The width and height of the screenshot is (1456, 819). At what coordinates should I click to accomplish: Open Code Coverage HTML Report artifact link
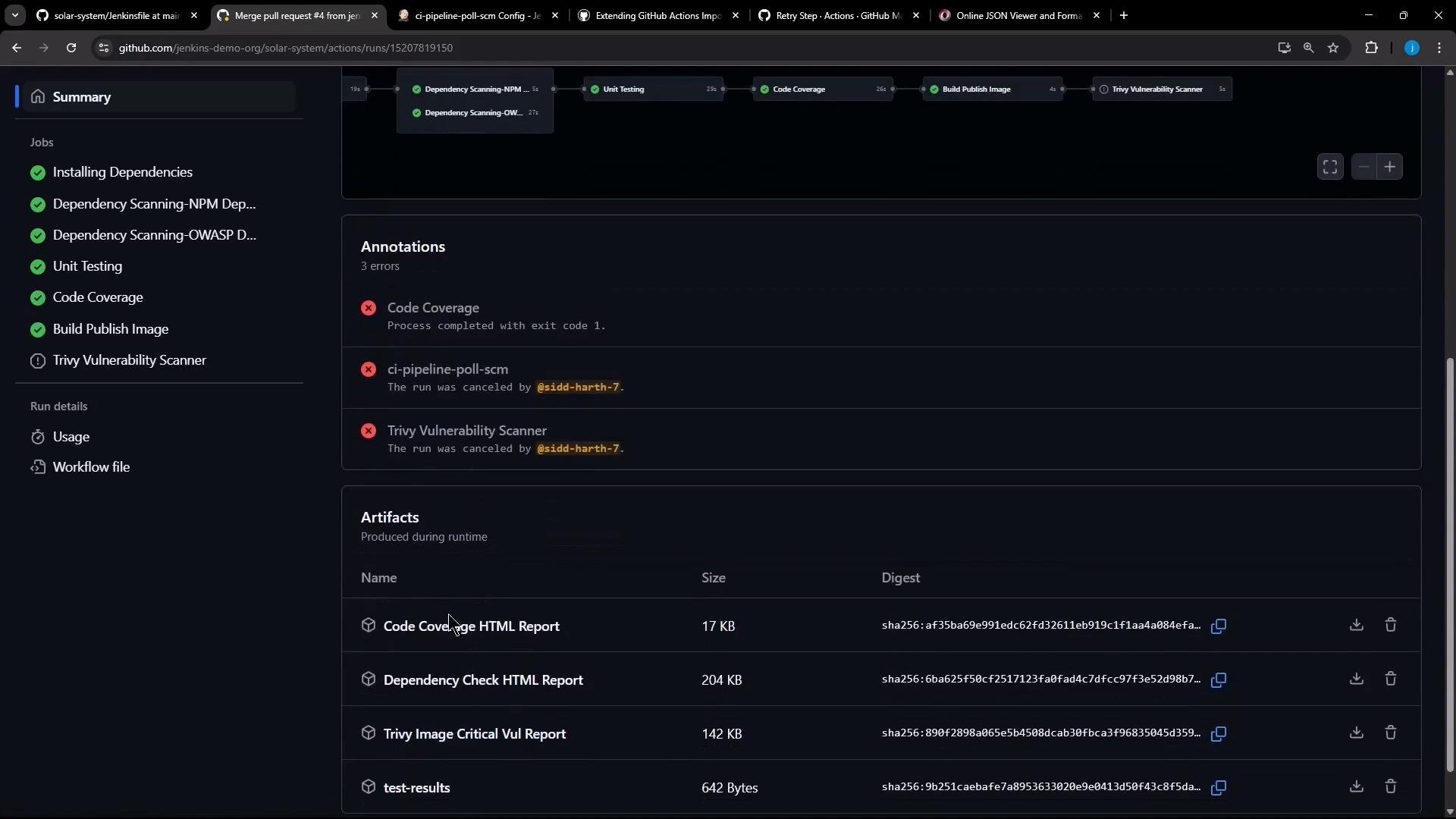(x=471, y=626)
